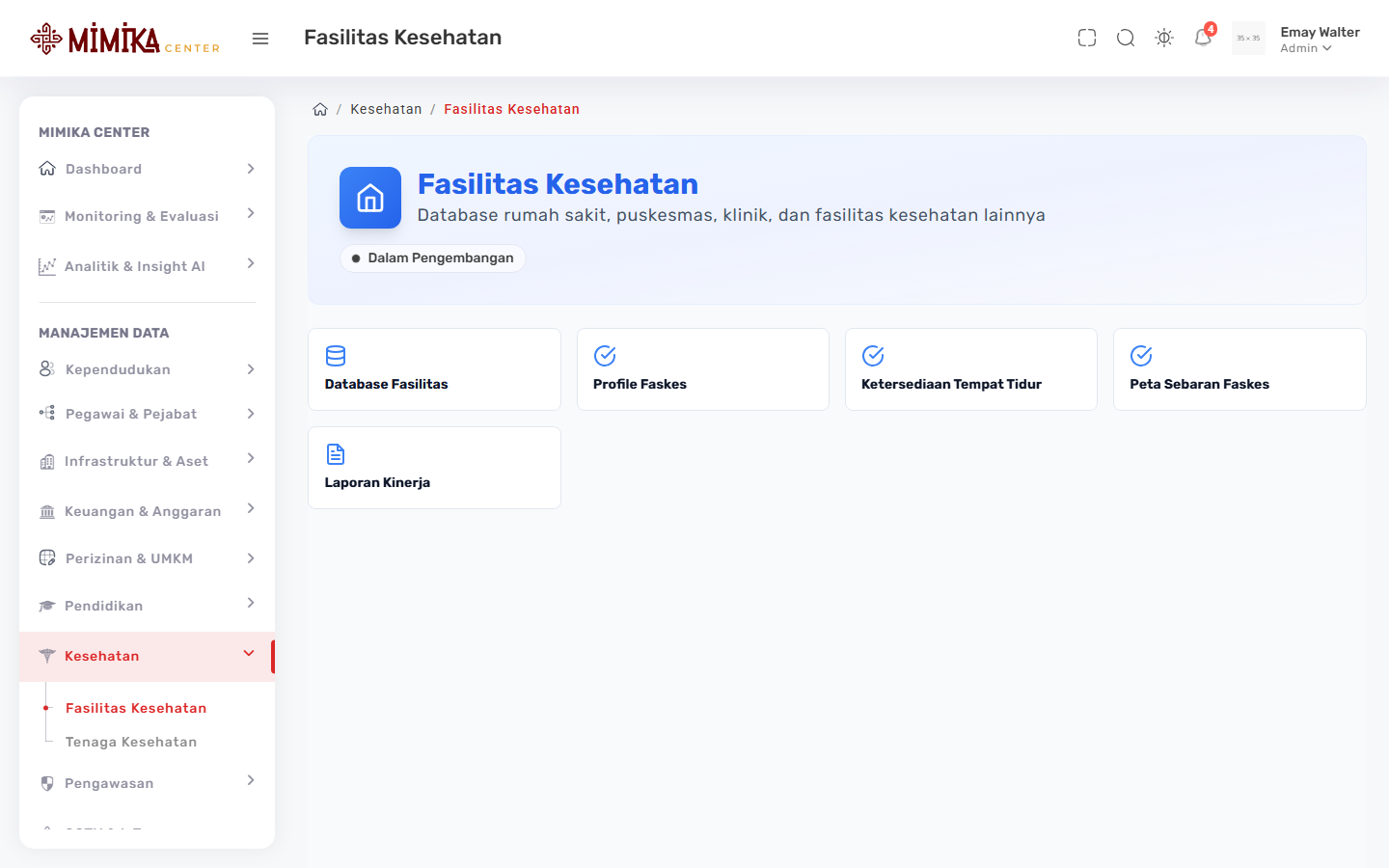Screen dimensions: 1389x868
Task: Expand Monitoring & Evaluasi chevron
Action: click(251, 213)
